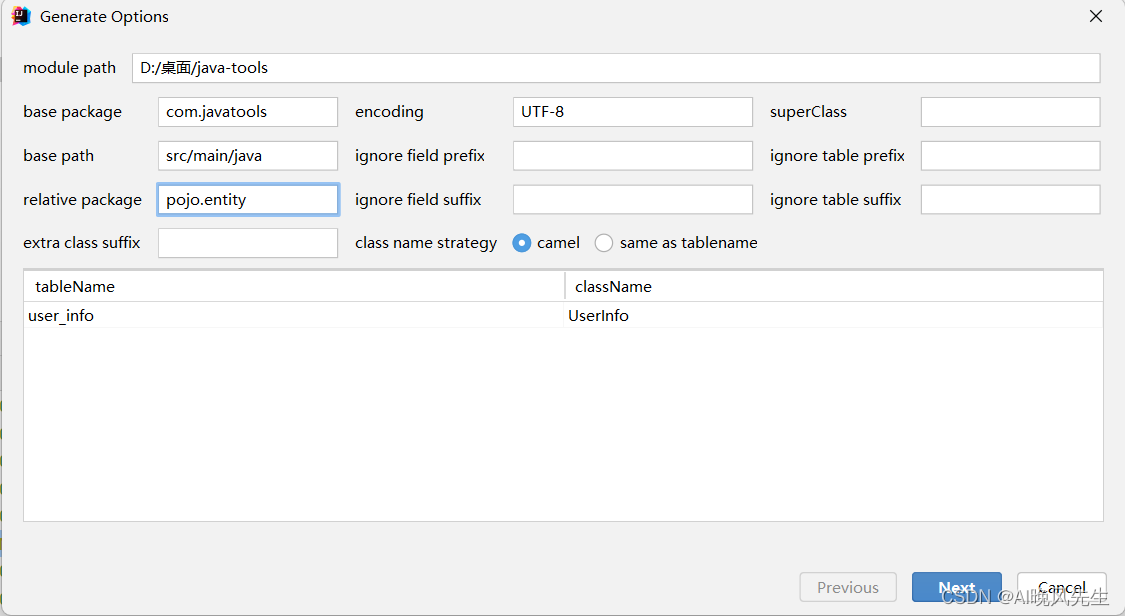Screen dimensions: 1125x616
Task: Focus the ignore field prefix input
Action: pos(632,156)
